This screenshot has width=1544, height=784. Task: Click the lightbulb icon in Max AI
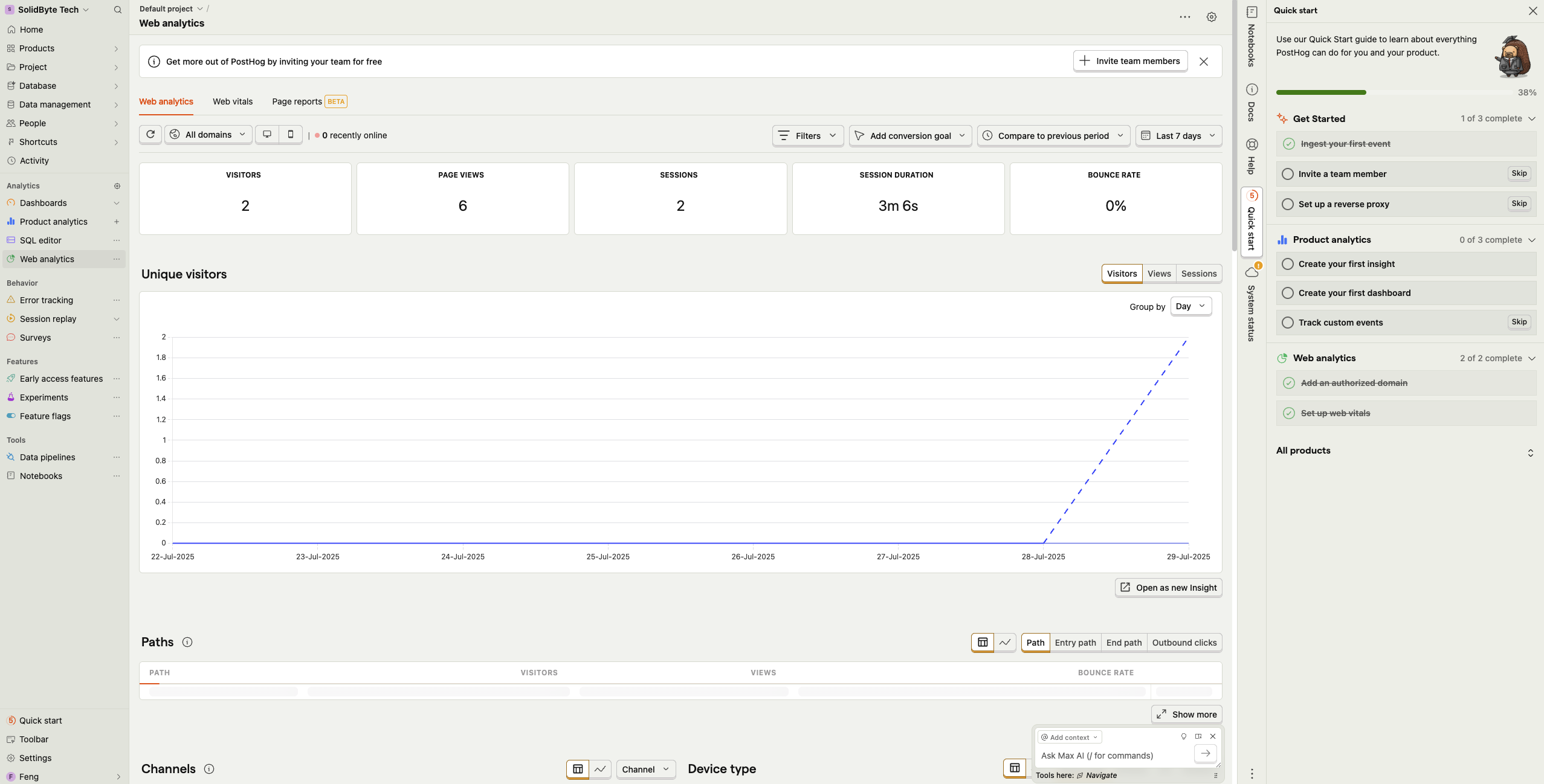point(1183,737)
